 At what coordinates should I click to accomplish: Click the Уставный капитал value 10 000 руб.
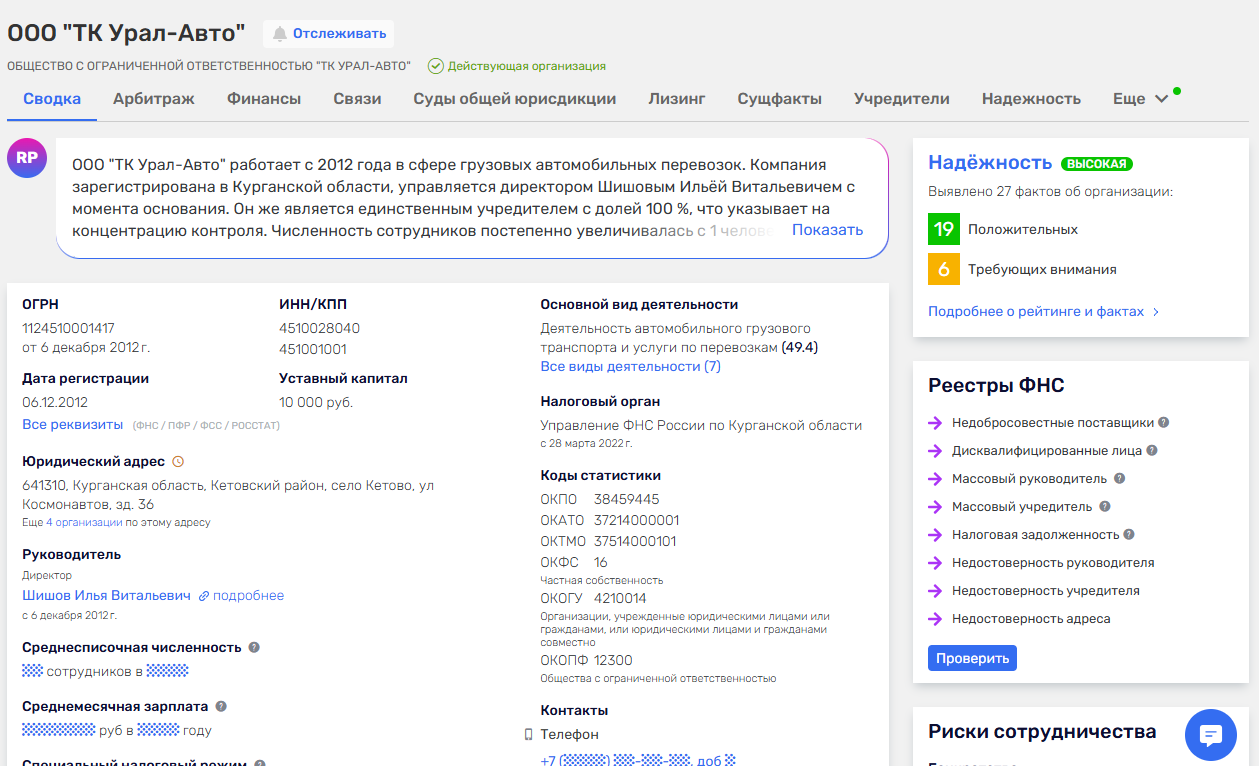click(x=316, y=402)
